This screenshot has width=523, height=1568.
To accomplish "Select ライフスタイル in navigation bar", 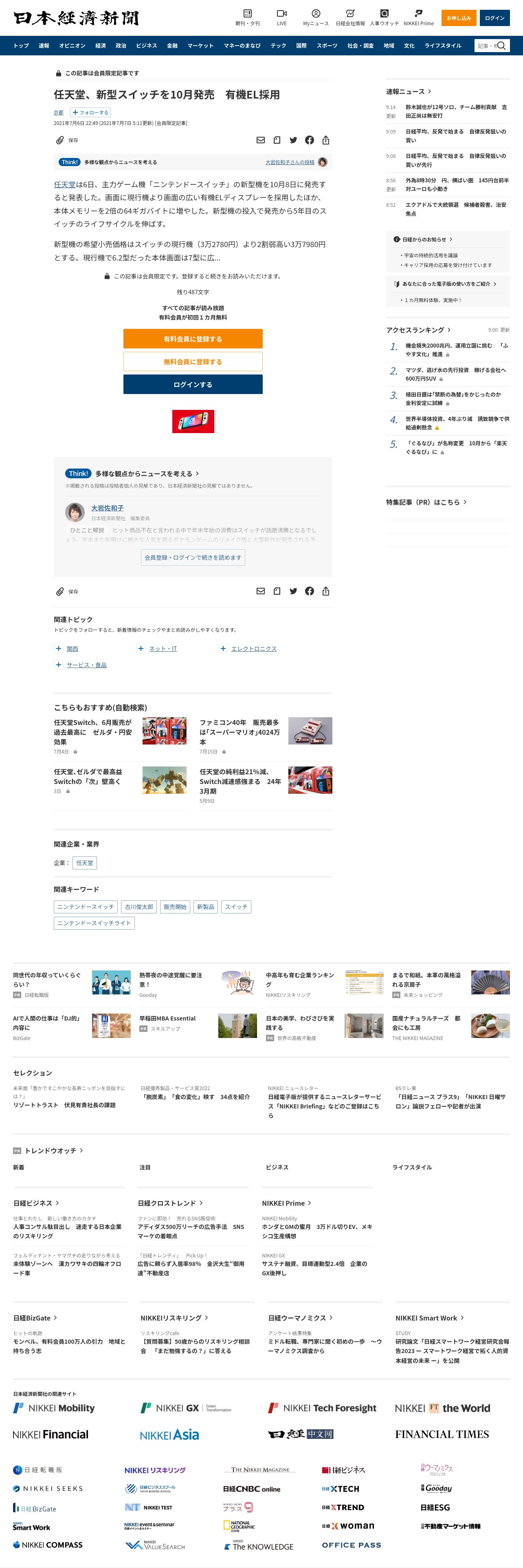I will tap(443, 46).
